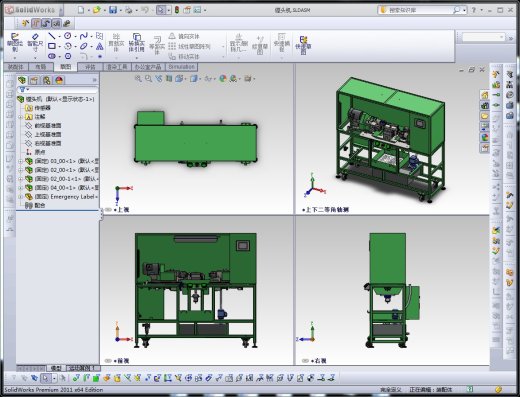Click the Convert Entities button
The height and width of the screenshot is (397, 520).
(x=136, y=43)
